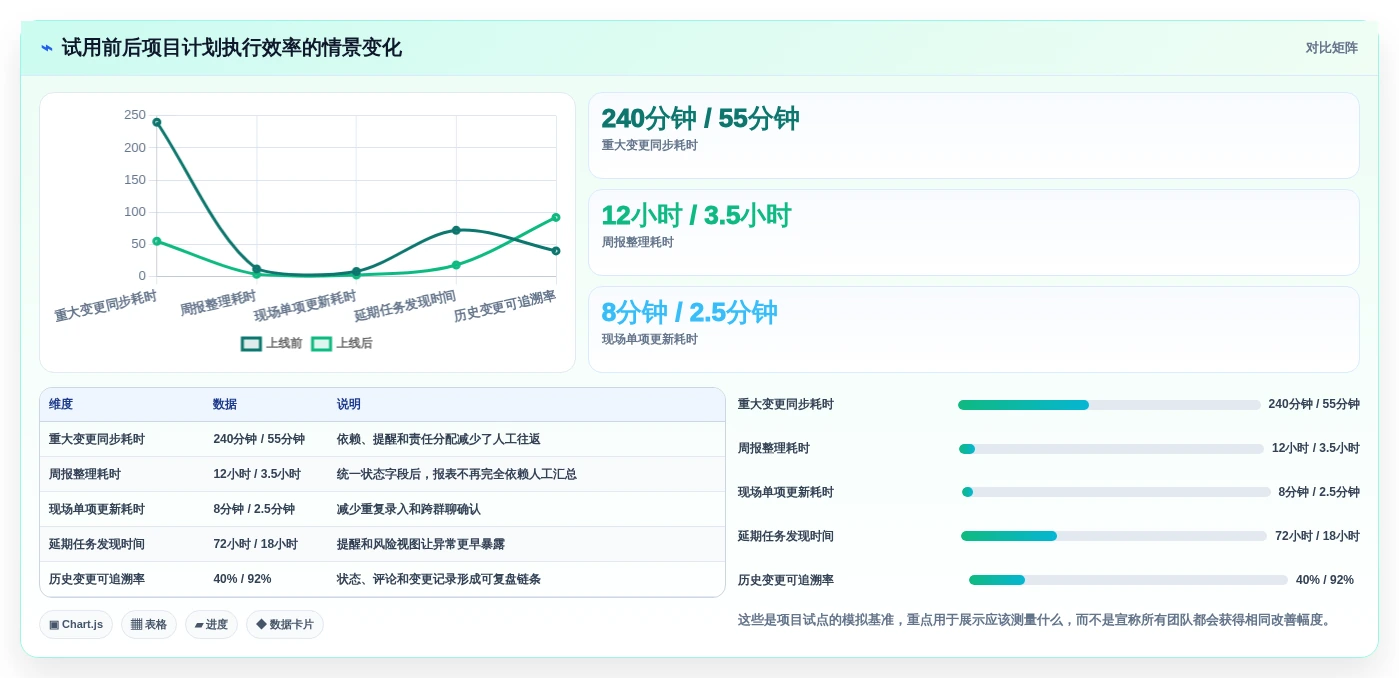Click description 依赖、提醒和责任分配减少了人工往返
1399x678 pixels.
tap(439, 439)
